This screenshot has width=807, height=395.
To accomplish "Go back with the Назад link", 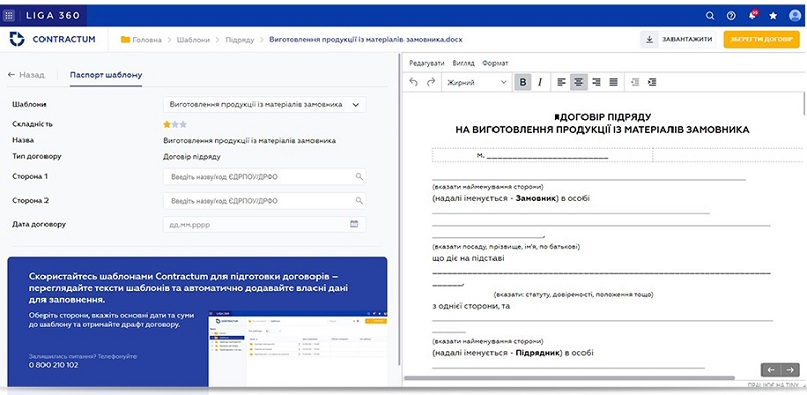I will (27, 75).
